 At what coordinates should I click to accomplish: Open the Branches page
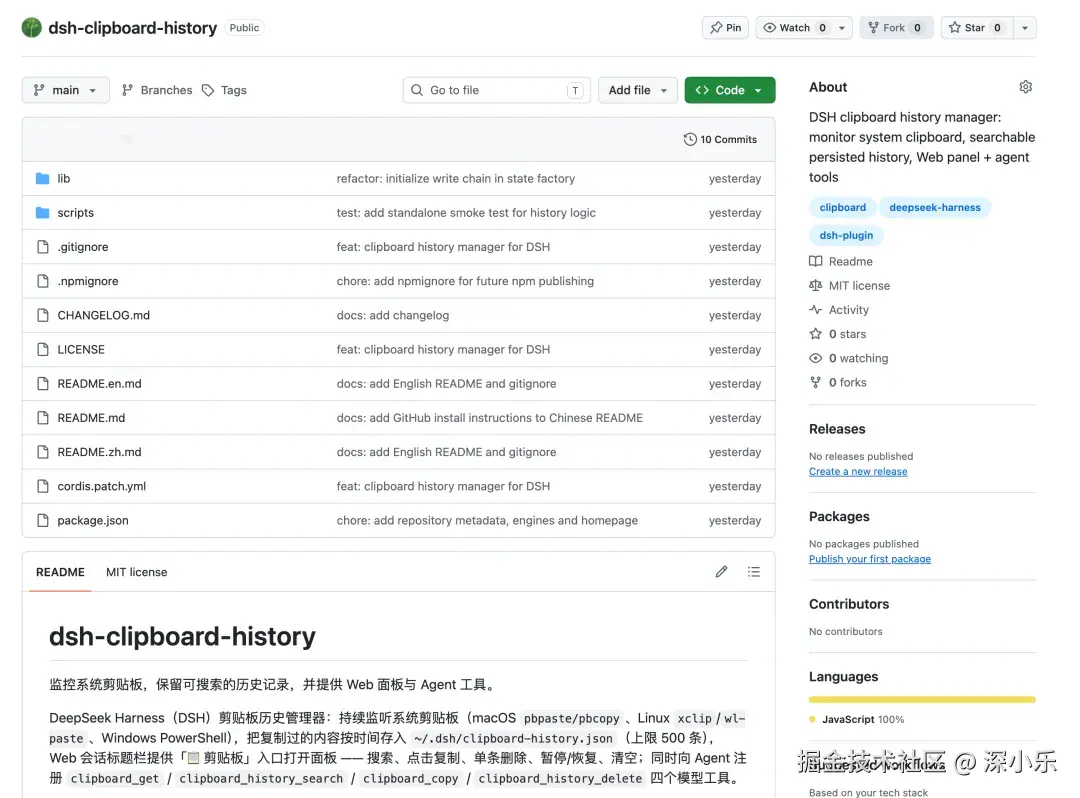pyautogui.click(x=157, y=90)
